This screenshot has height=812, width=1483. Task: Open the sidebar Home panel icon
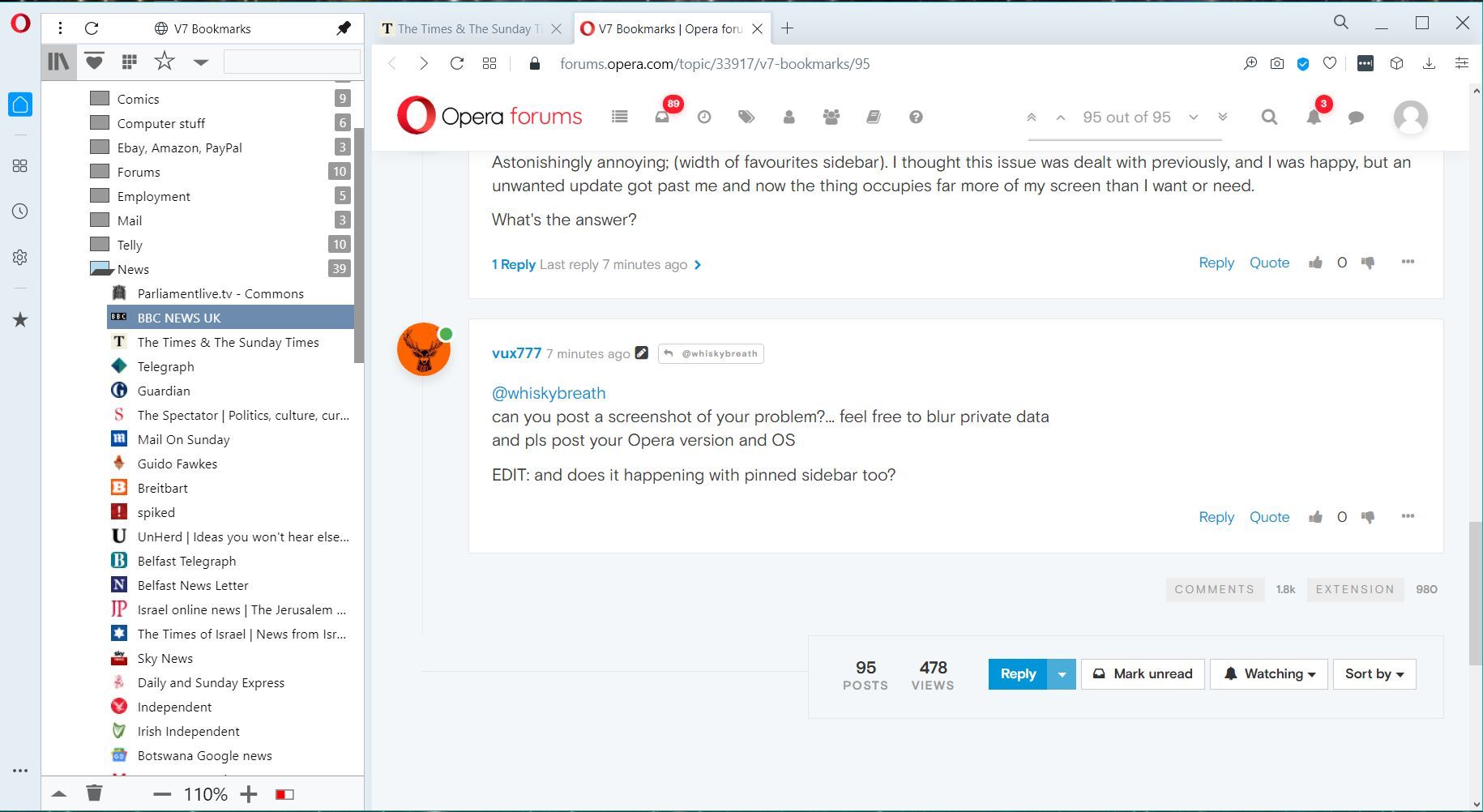(x=20, y=105)
